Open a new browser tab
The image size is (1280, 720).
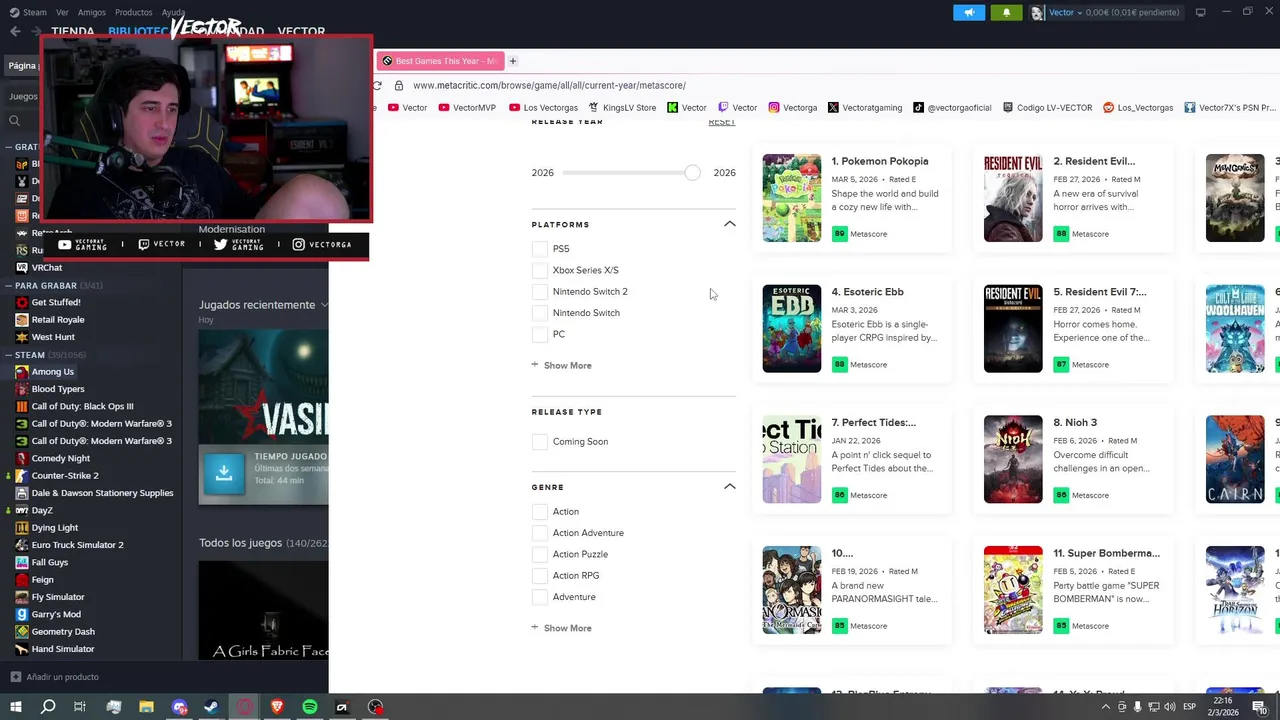(512, 61)
